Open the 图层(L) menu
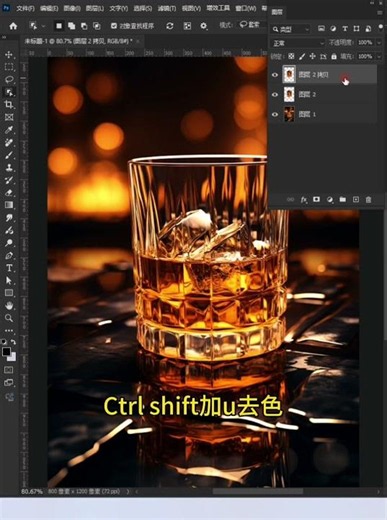The image size is (387, 520). 95,8
